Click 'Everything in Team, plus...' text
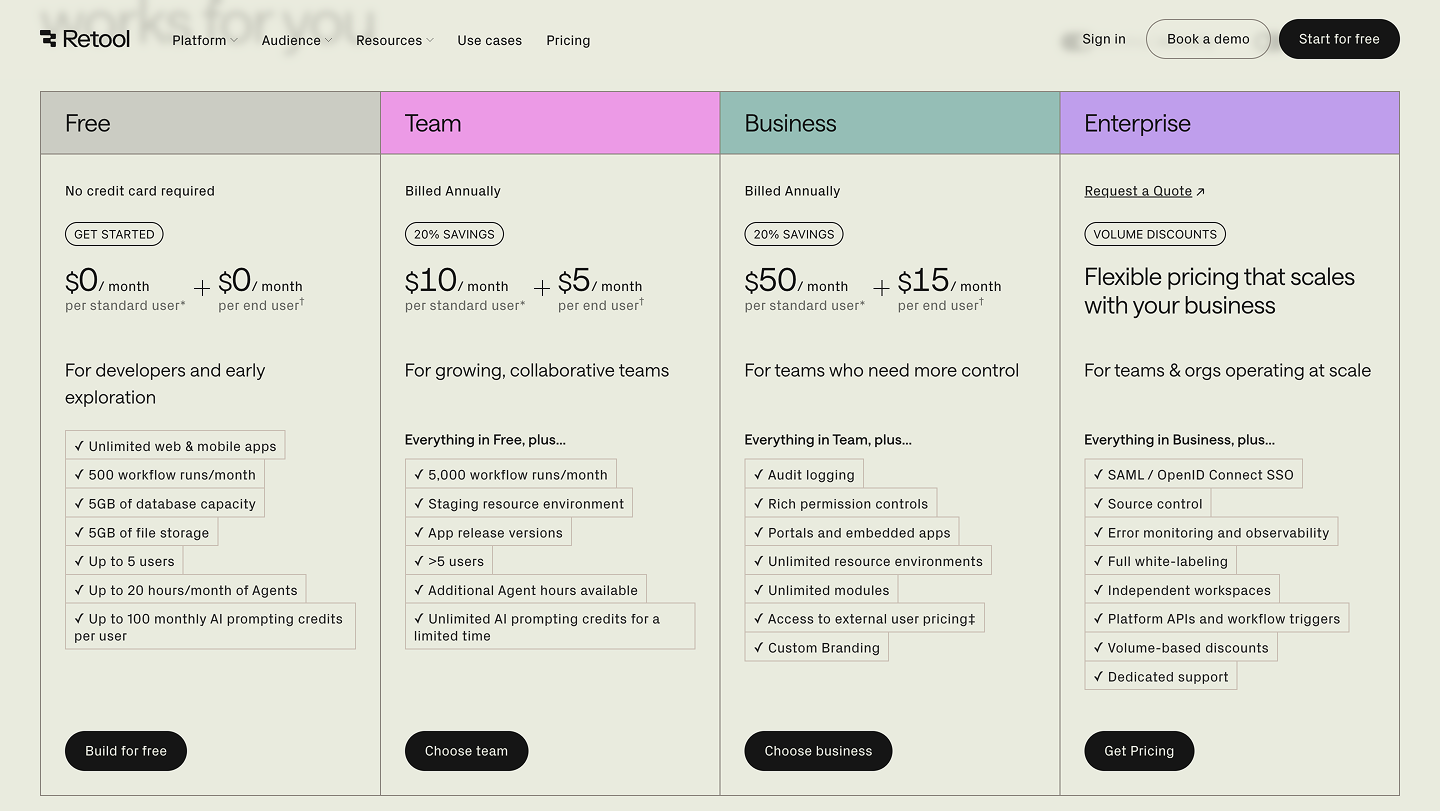The height and width of the screenshot is (811, 1440). (x=828, y=440)
